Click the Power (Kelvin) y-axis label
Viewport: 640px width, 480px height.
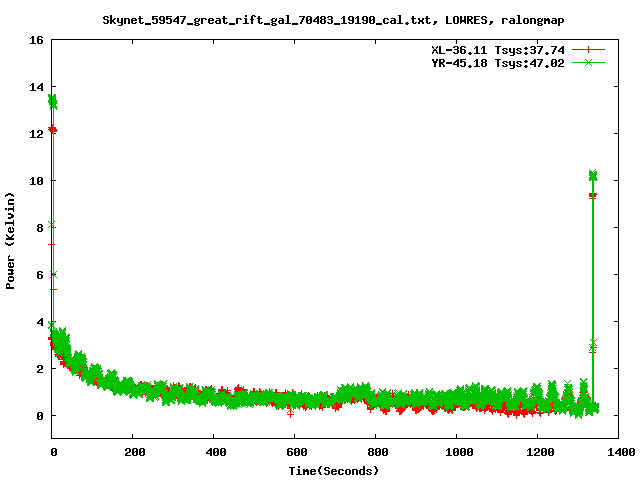tap(10, 241)
